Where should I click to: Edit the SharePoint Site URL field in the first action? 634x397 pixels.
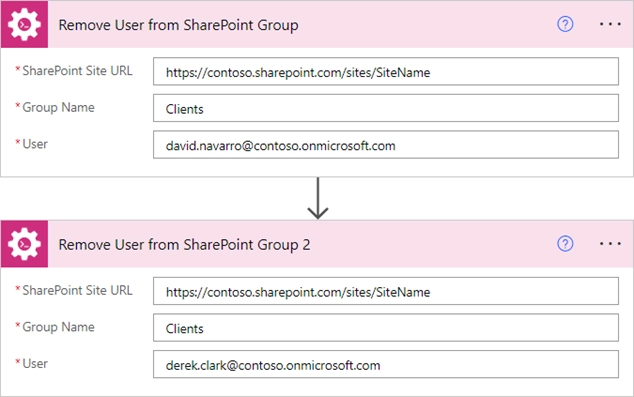point(386,72)
